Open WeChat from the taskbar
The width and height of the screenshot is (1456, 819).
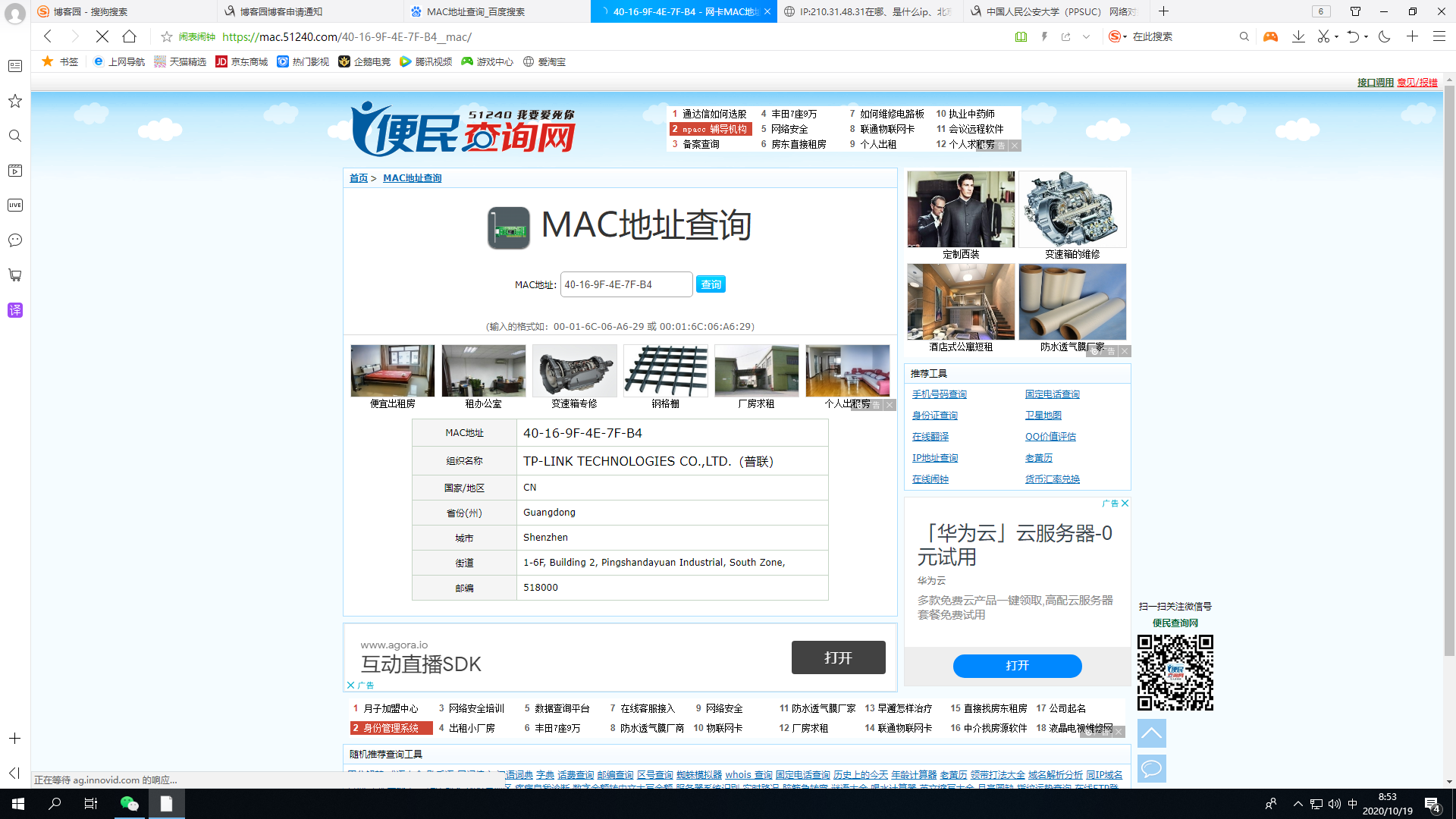pos(130,804)
